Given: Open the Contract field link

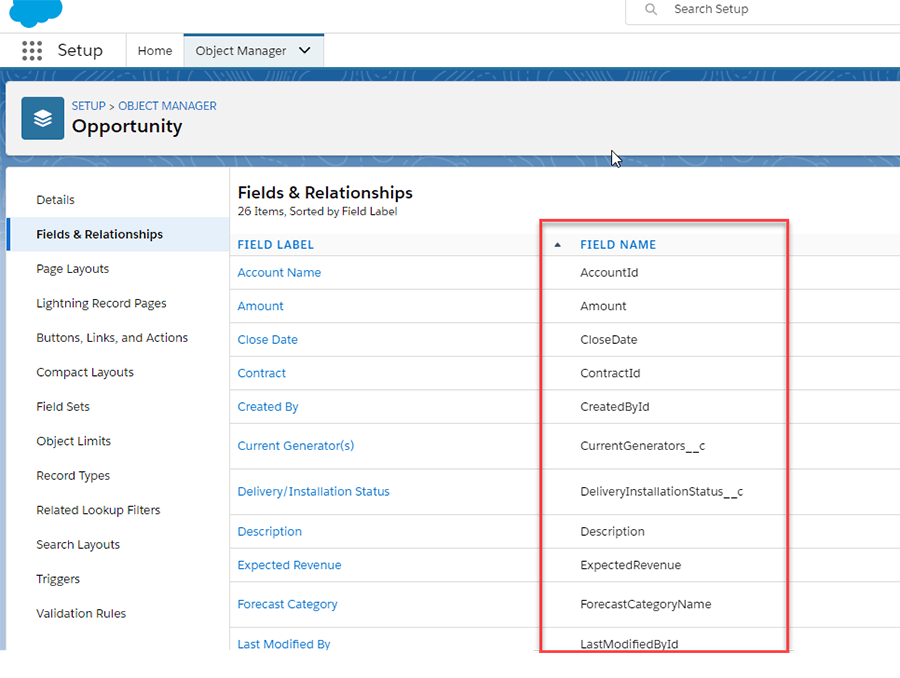Looking at the screenshot, I should 262,373.
